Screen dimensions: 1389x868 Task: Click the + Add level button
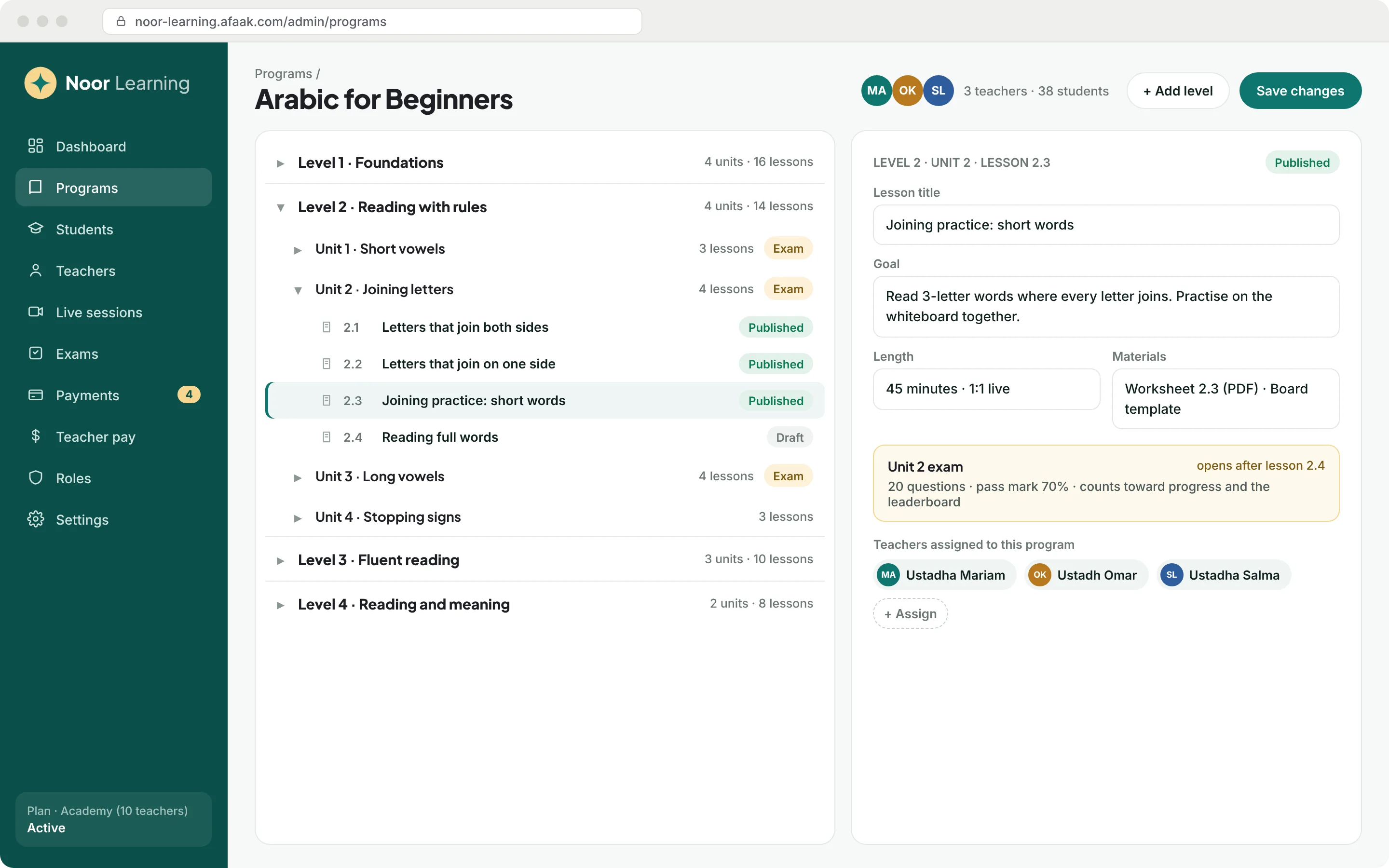pyautogui.click(x=1178, y=91)
